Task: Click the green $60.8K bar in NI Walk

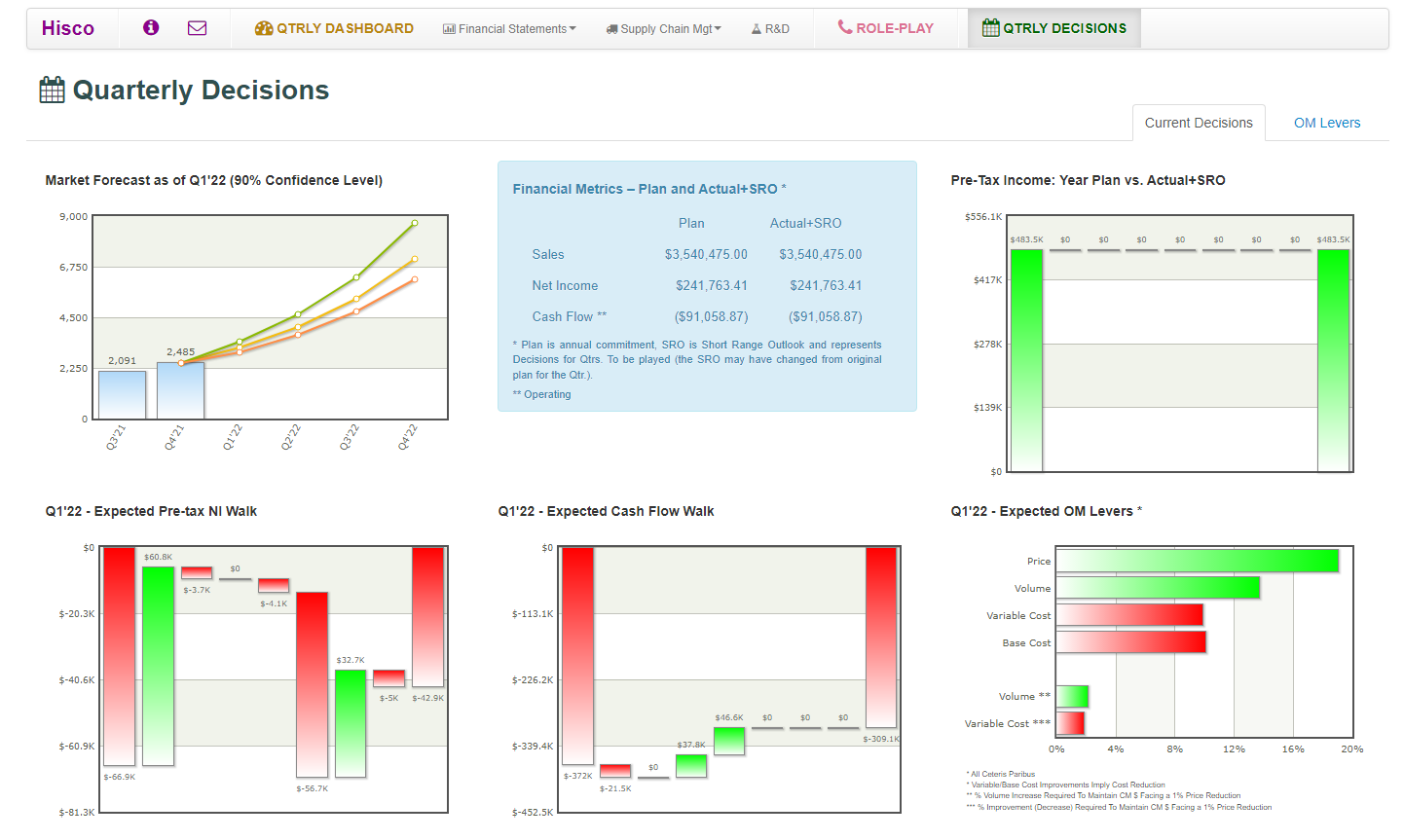Action: pos(158,666)
